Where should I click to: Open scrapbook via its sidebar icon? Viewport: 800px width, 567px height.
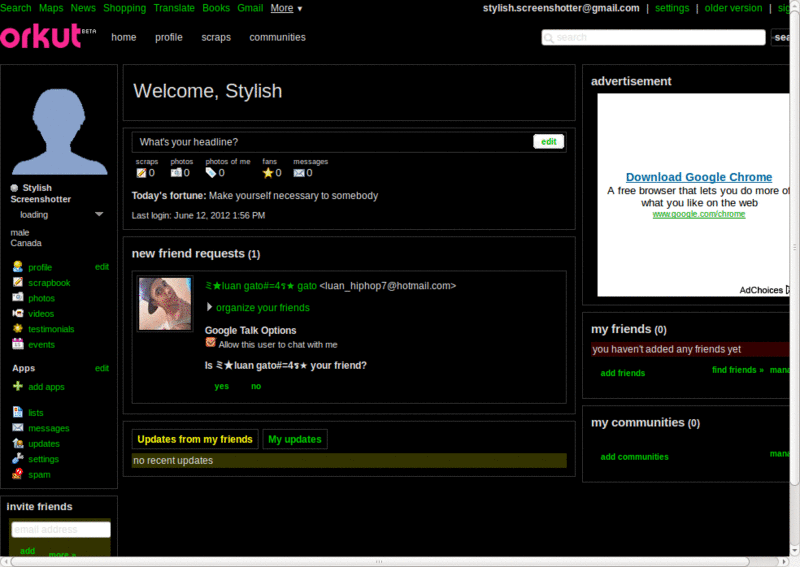pyautogui.click(x=18, y=282)
